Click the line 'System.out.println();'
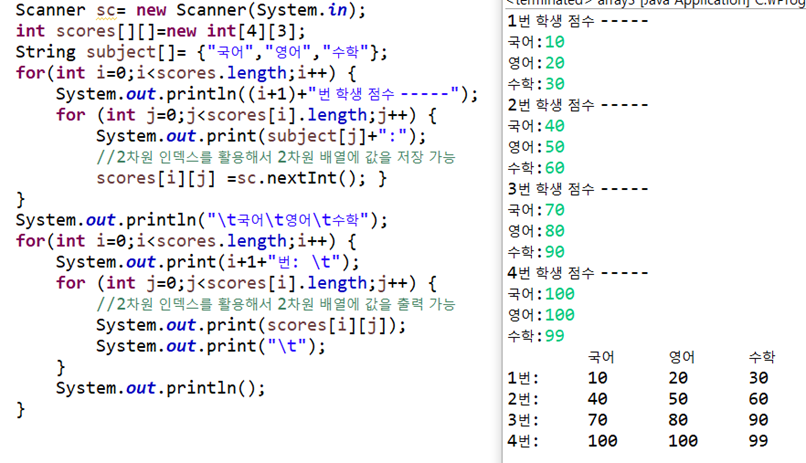This screenshot has width=806, height=463. click(160, 388)
